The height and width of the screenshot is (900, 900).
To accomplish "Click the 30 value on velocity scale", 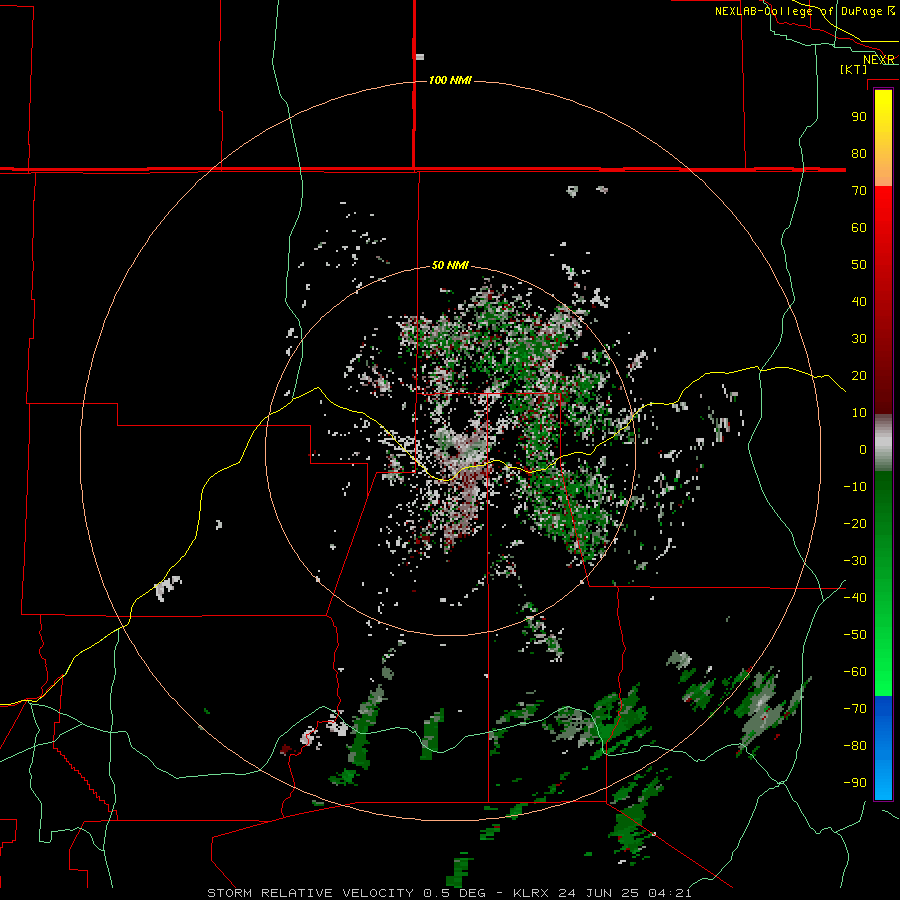I will 859,339.
